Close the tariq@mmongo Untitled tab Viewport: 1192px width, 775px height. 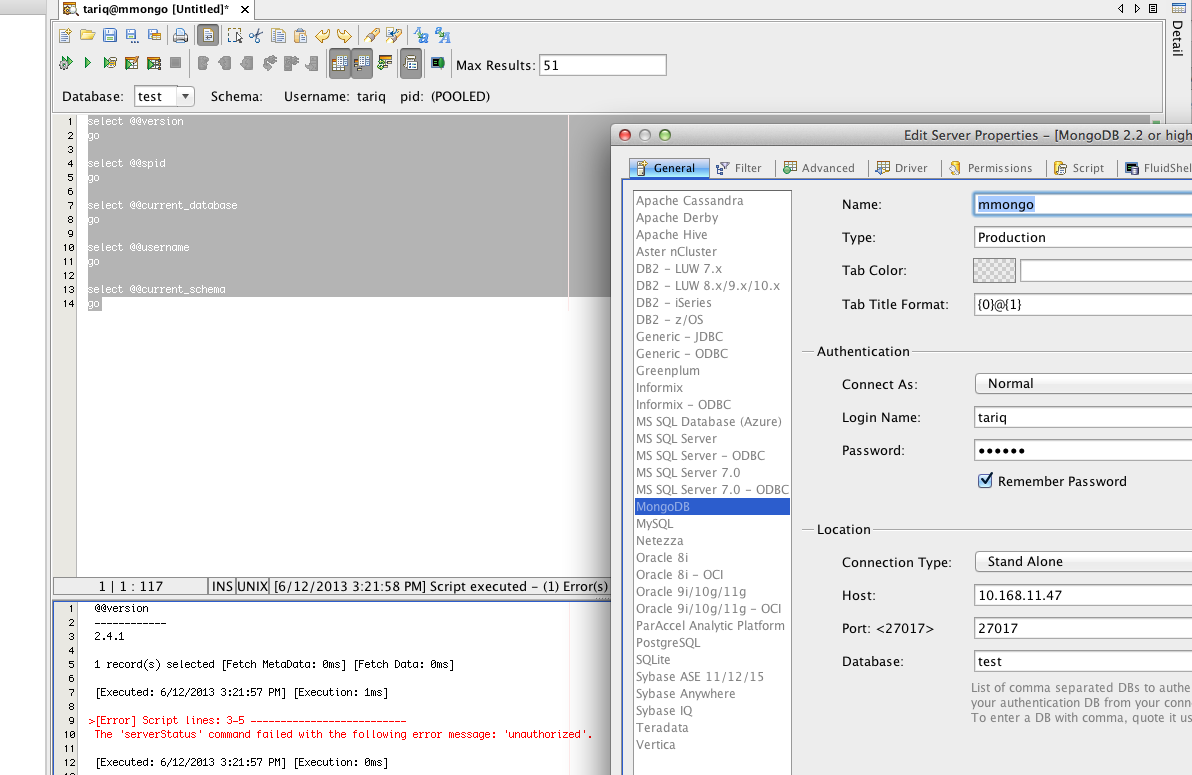[245, 10]
